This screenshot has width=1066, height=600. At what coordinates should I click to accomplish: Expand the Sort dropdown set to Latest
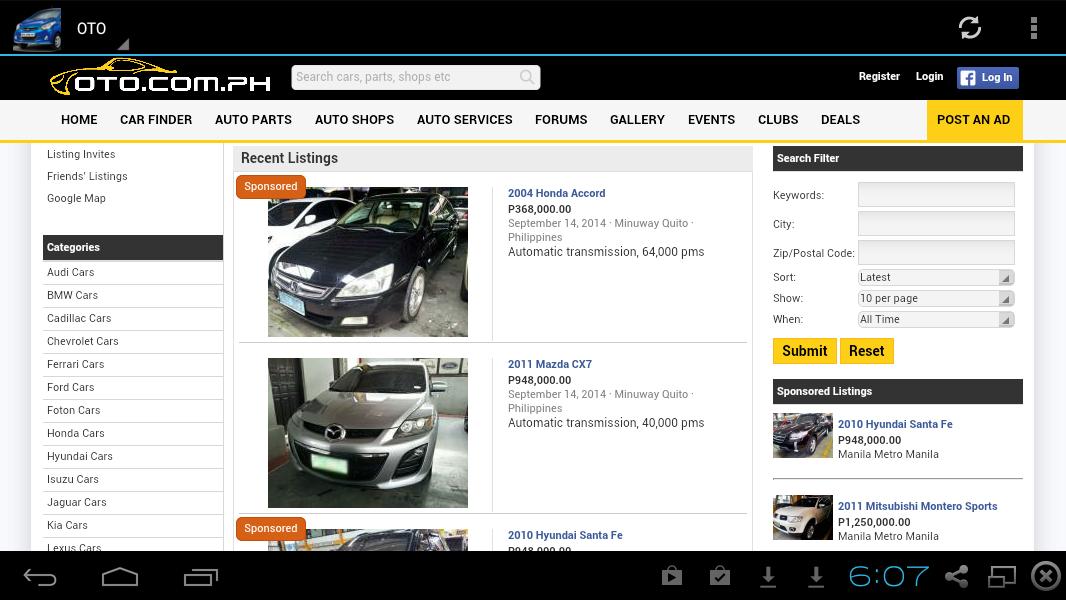pyautogui.click(x=936, y=277)
